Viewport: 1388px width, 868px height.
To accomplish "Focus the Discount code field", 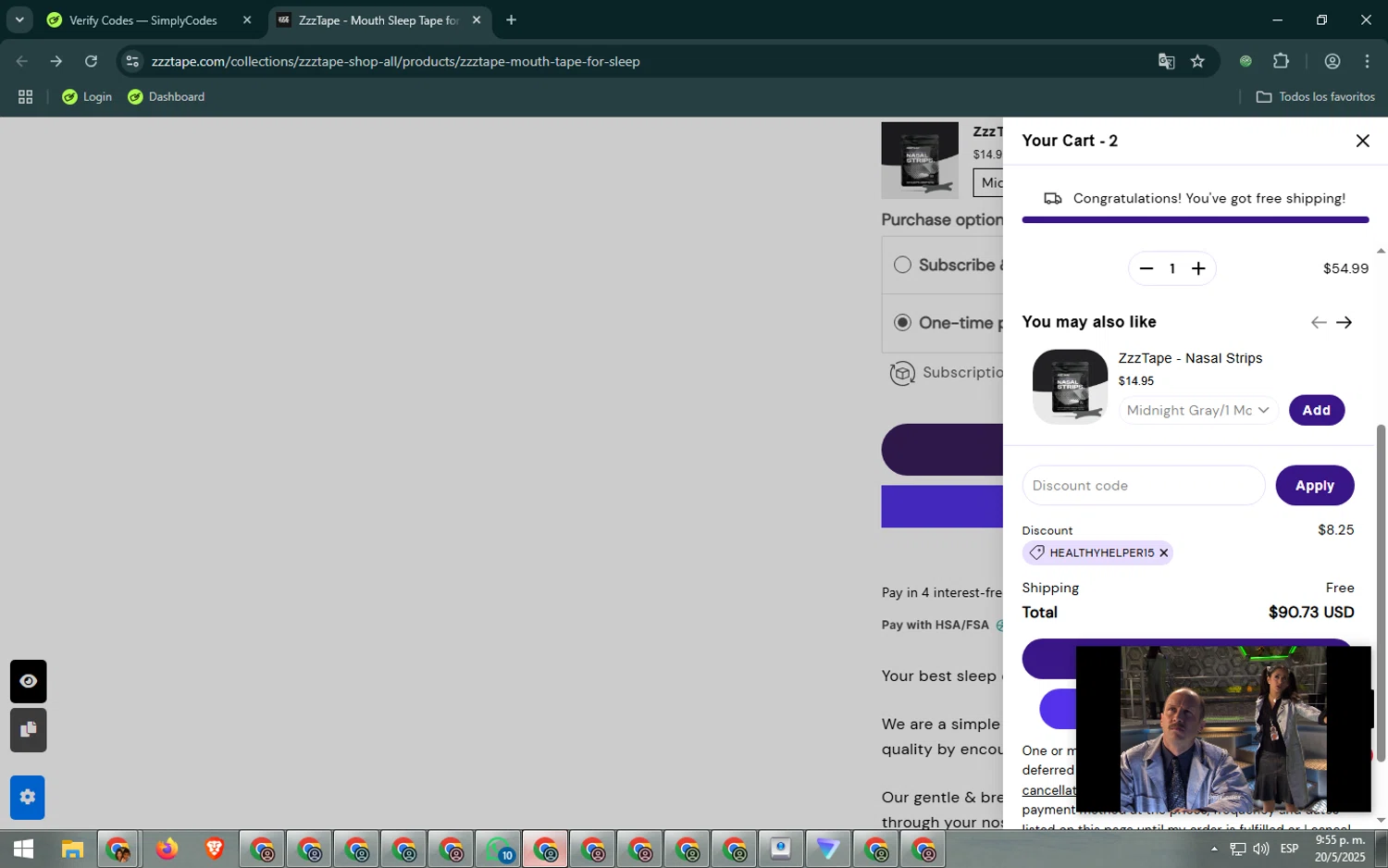I will [x=1143, y=486].
